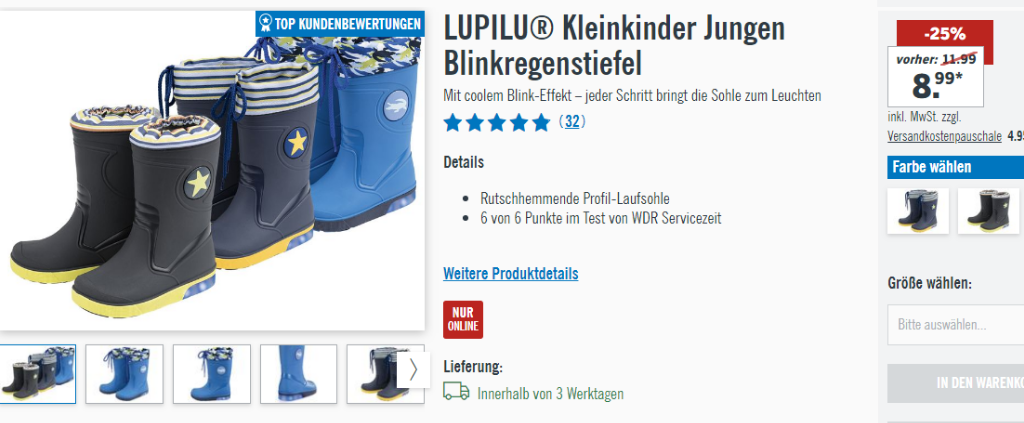
Task: Open the Größe wählen size dropdown
Action: pyautogui.click(x=955, y=324)
